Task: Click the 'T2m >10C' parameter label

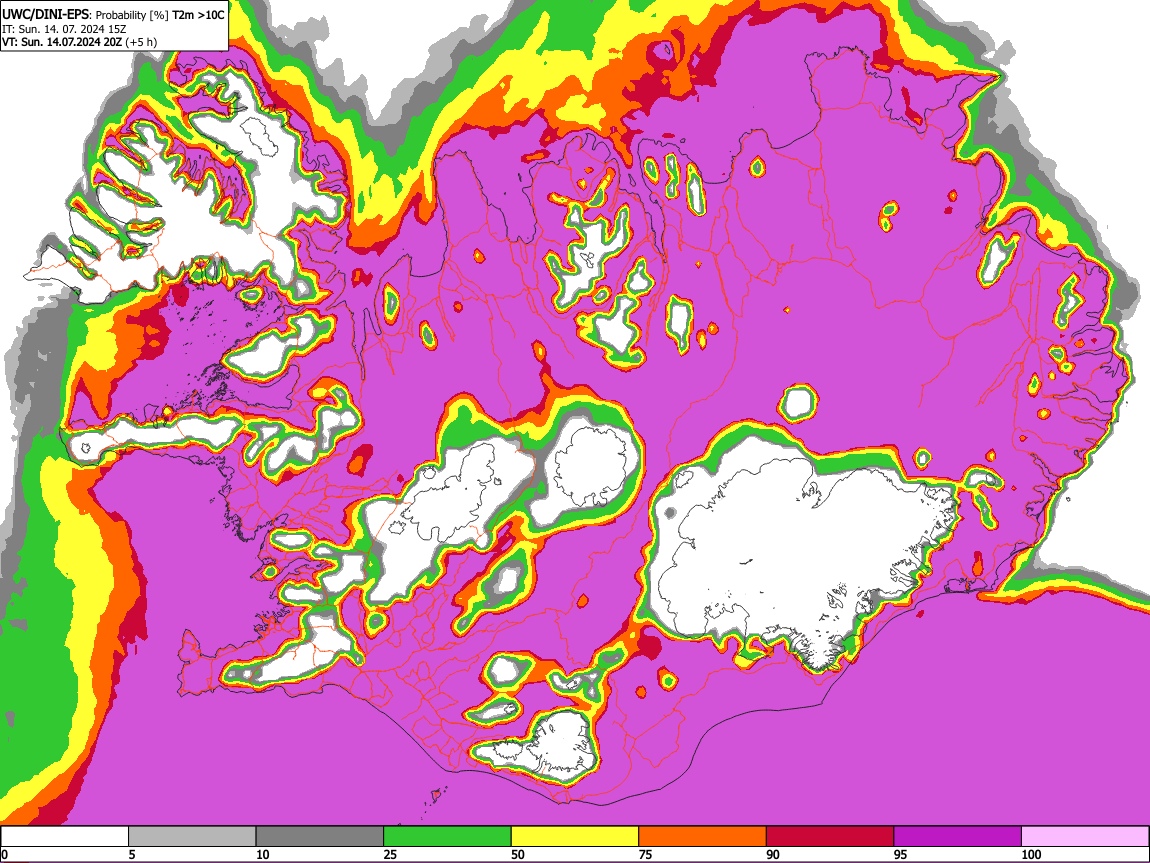Action: pyautogui.click(x=198, y=15)
